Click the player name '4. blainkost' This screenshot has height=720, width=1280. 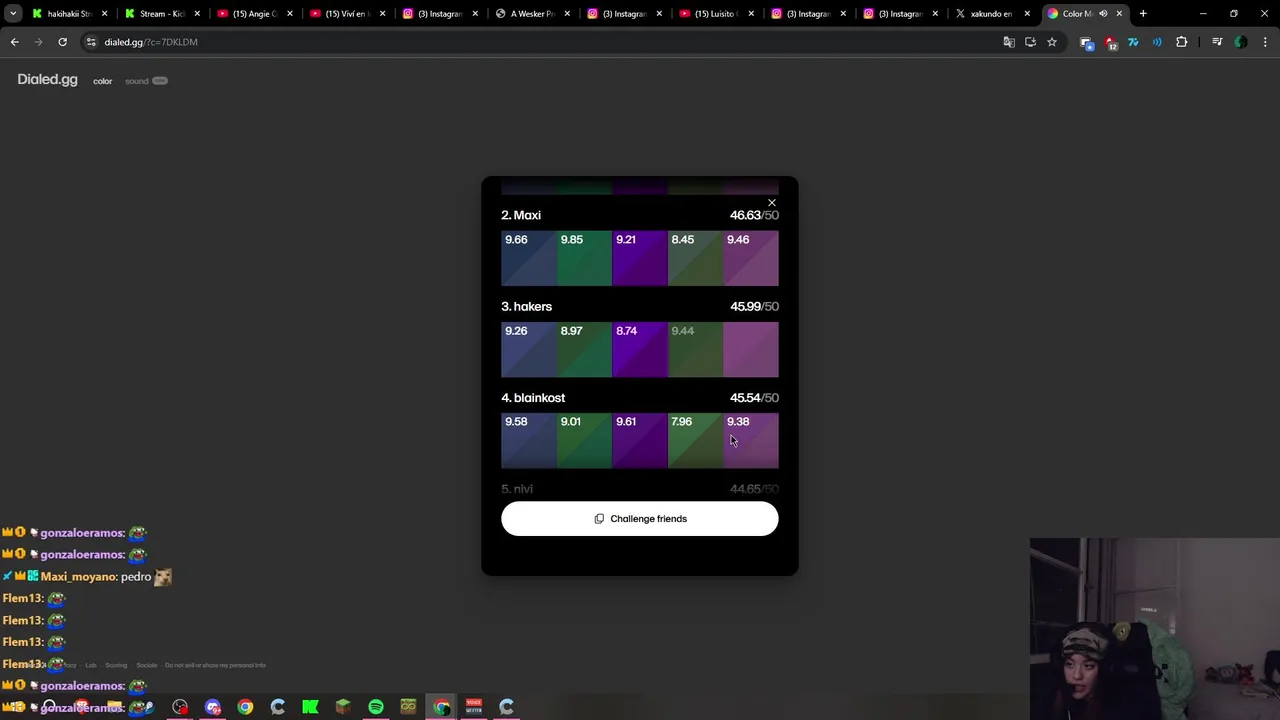click(x=533, y=398)
